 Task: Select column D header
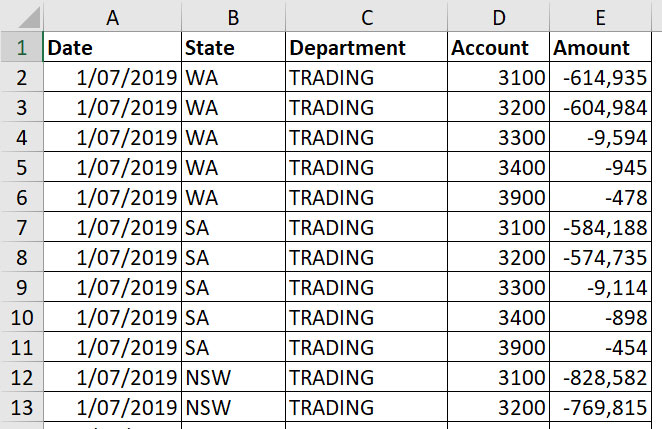(x=499, y=16)
